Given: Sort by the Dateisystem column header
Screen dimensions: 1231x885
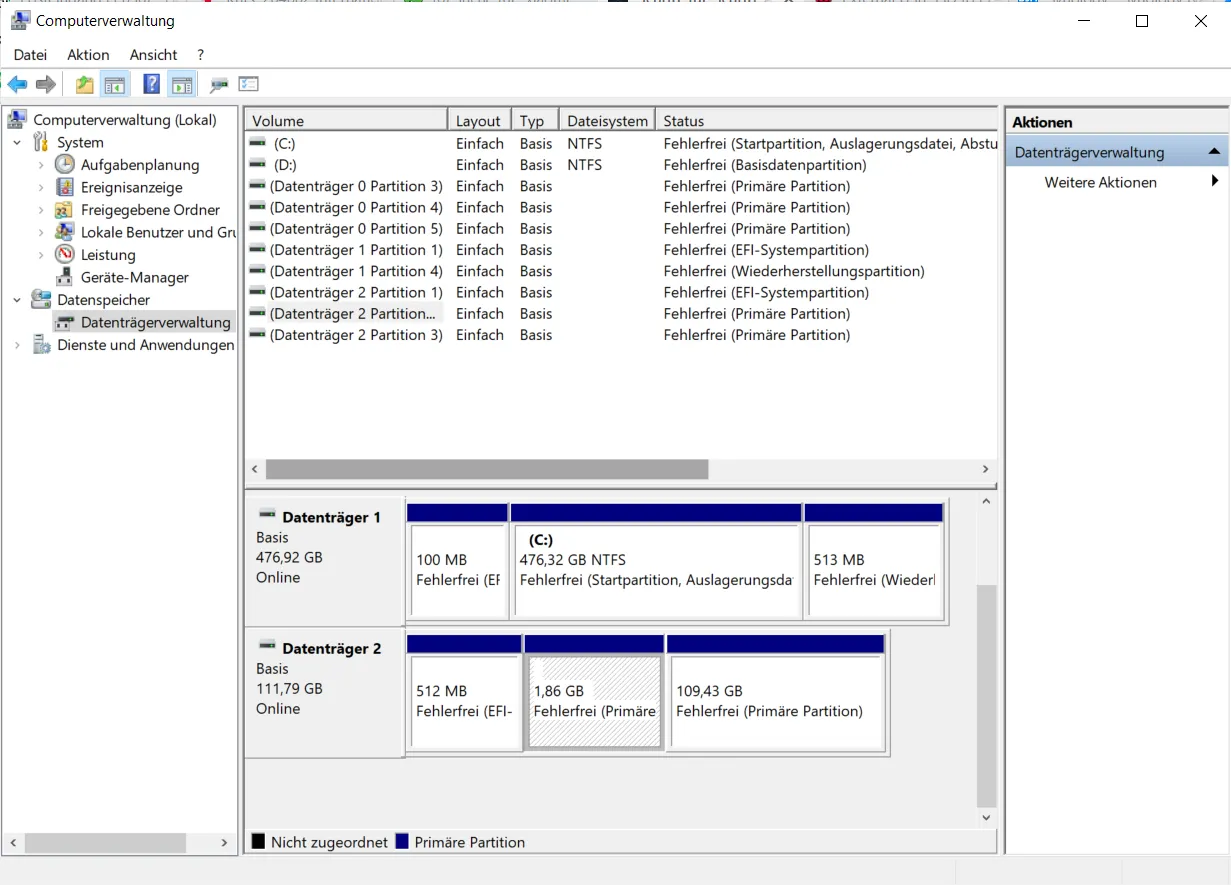Looking at the screenshot, I should point(607,120).
